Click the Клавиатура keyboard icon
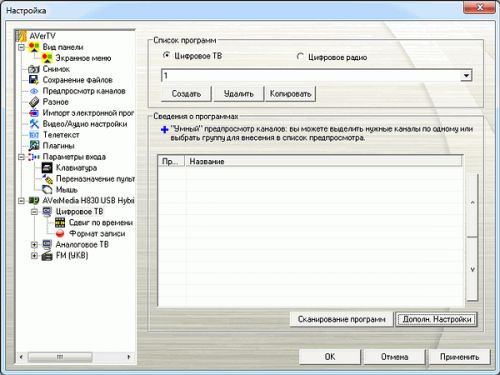Viewport: 500px width, 375px height. point(47,168)
